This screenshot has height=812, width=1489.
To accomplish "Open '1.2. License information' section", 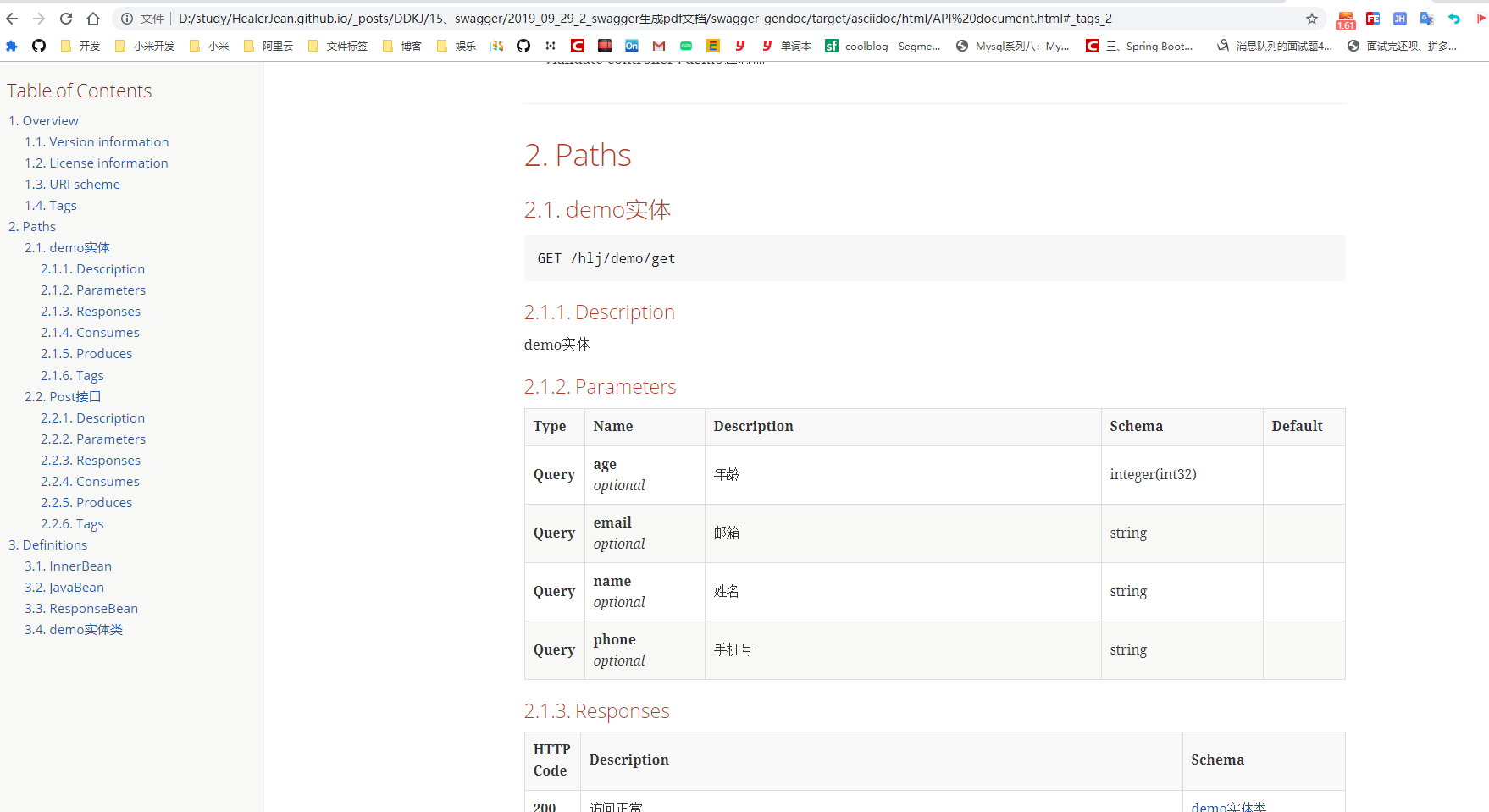I will click(97, 163).
